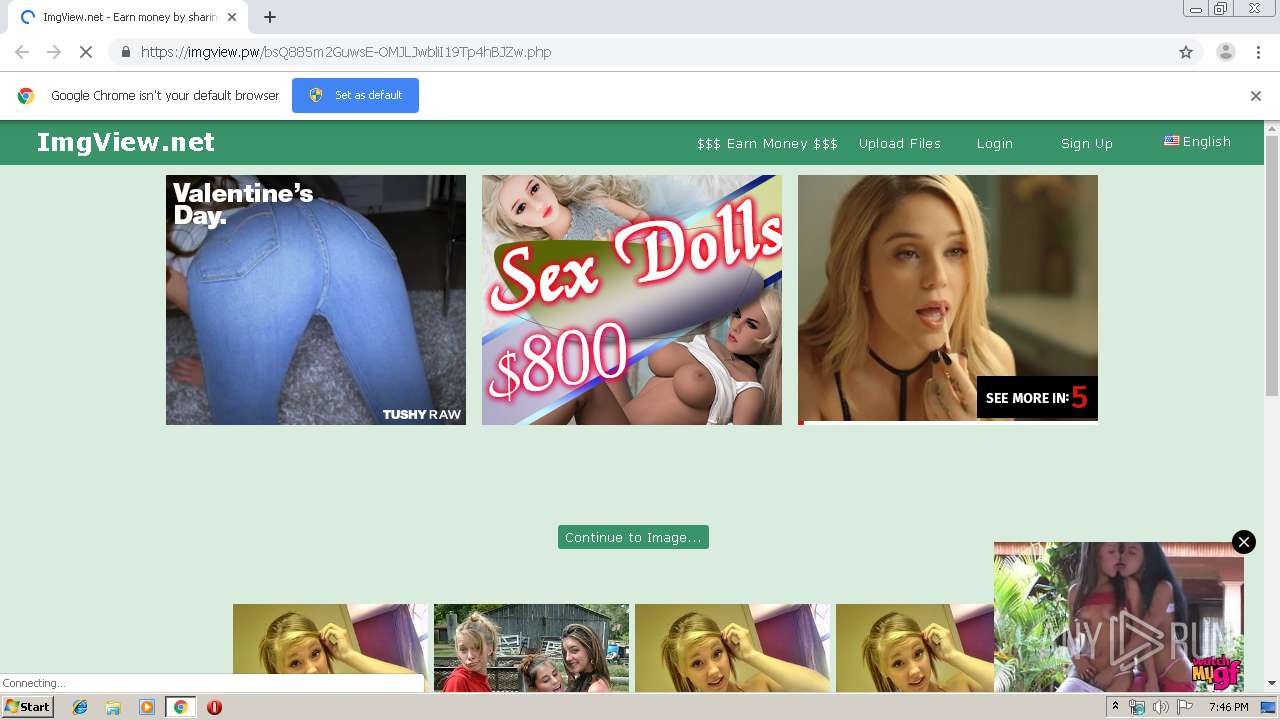Bookmark this page with the star
Screen dimensions: 1280x720
1186,52
